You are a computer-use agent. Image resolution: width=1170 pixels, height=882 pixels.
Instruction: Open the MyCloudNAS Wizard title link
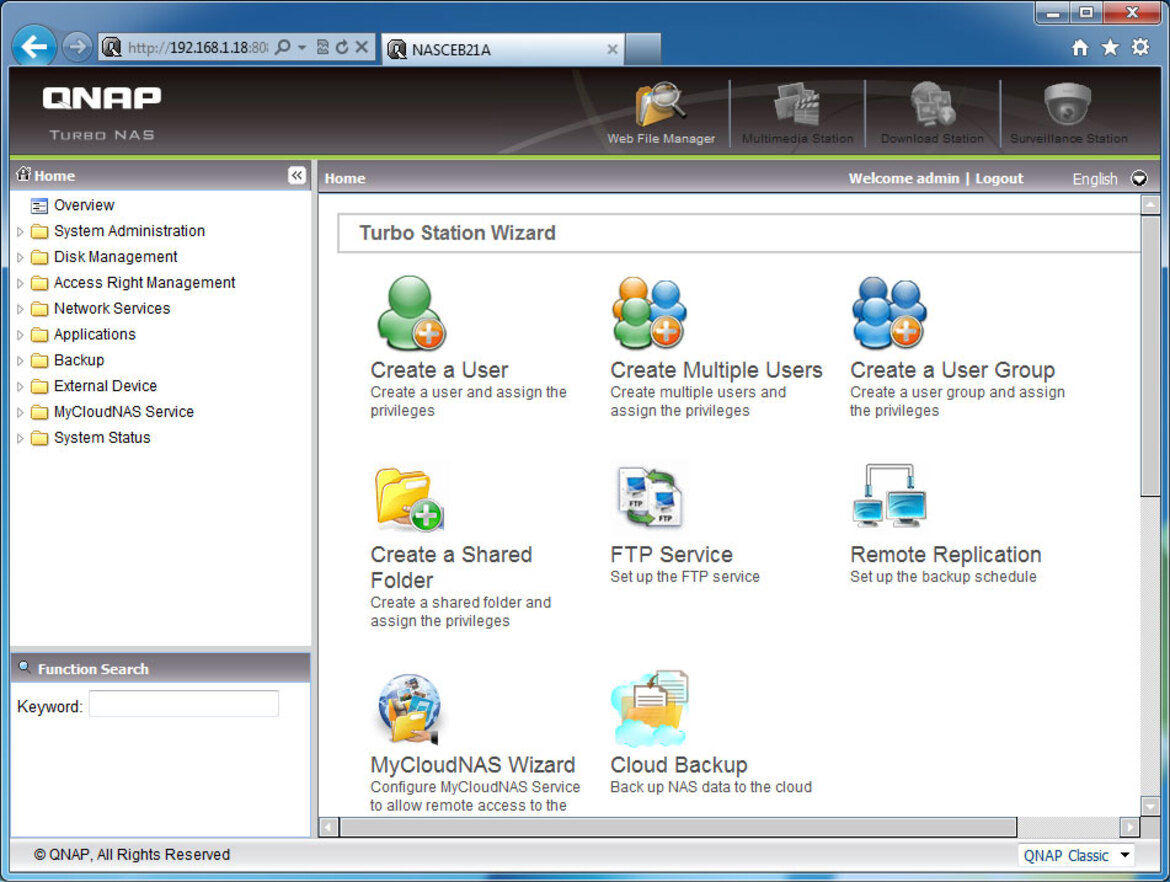(x=473, y=765)
